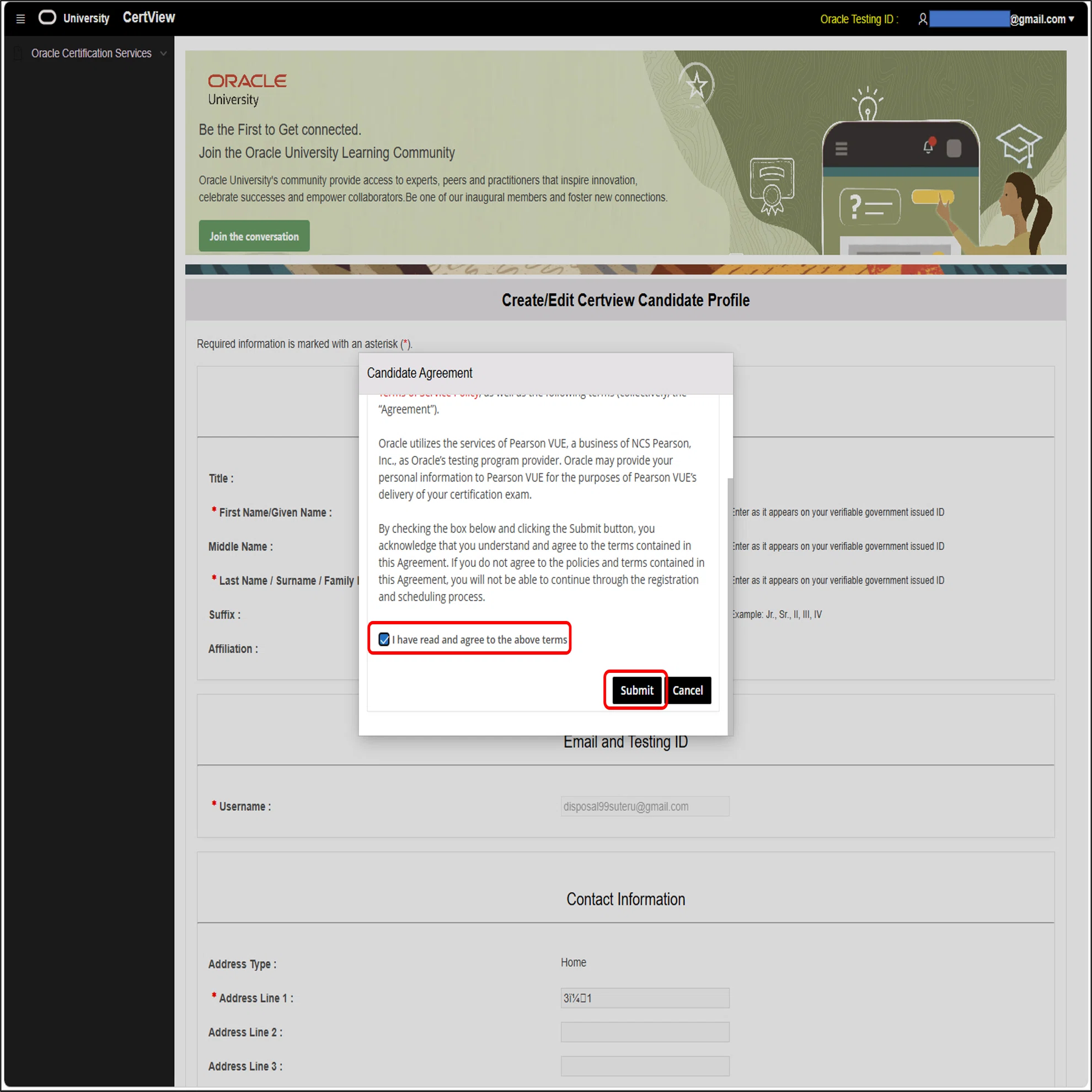Click the I have read and agree label
This screenshot has height=1092, width=1092.
479,639
